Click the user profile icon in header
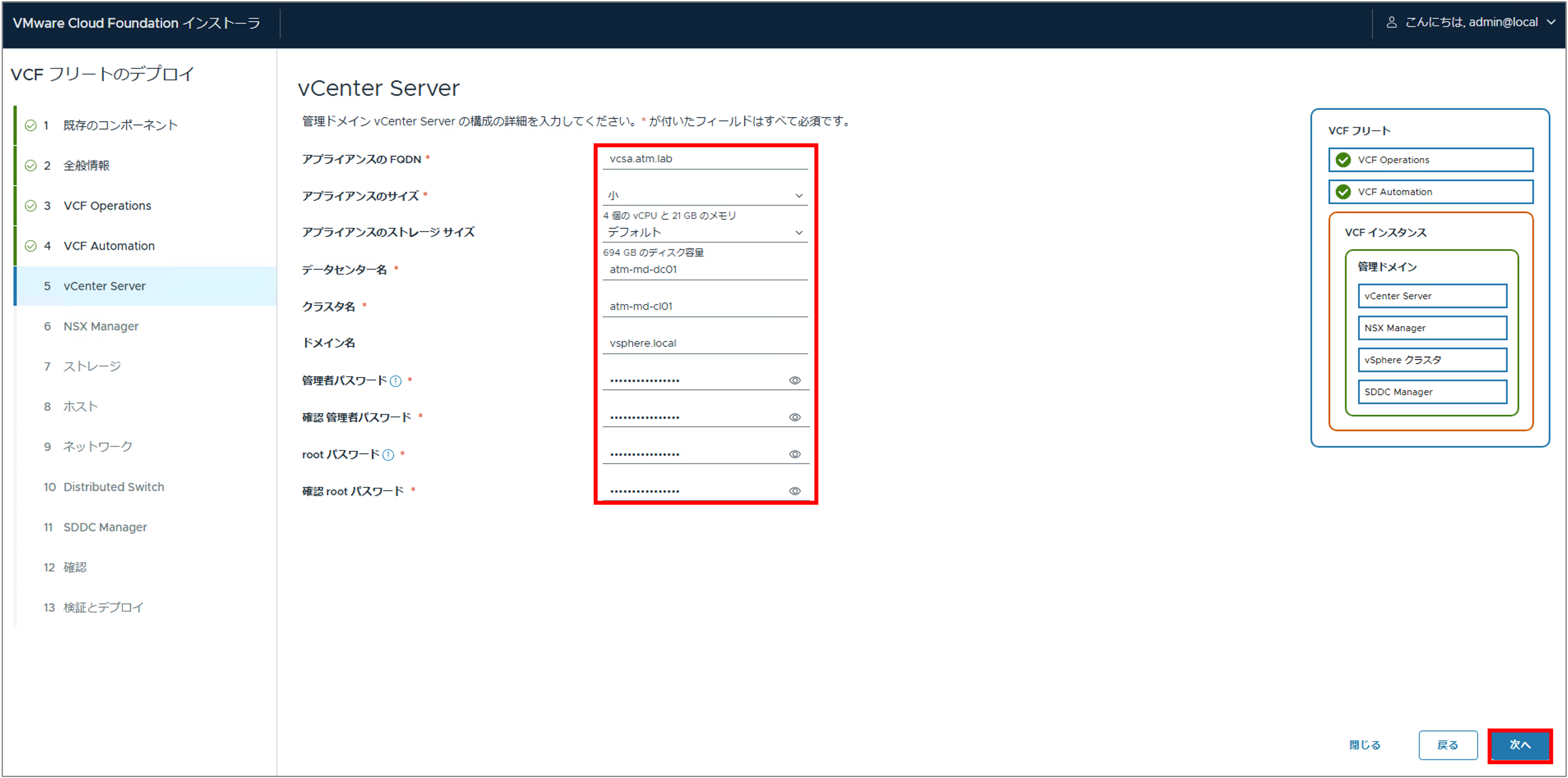The image size is (1568, 778). [1391, 23]
